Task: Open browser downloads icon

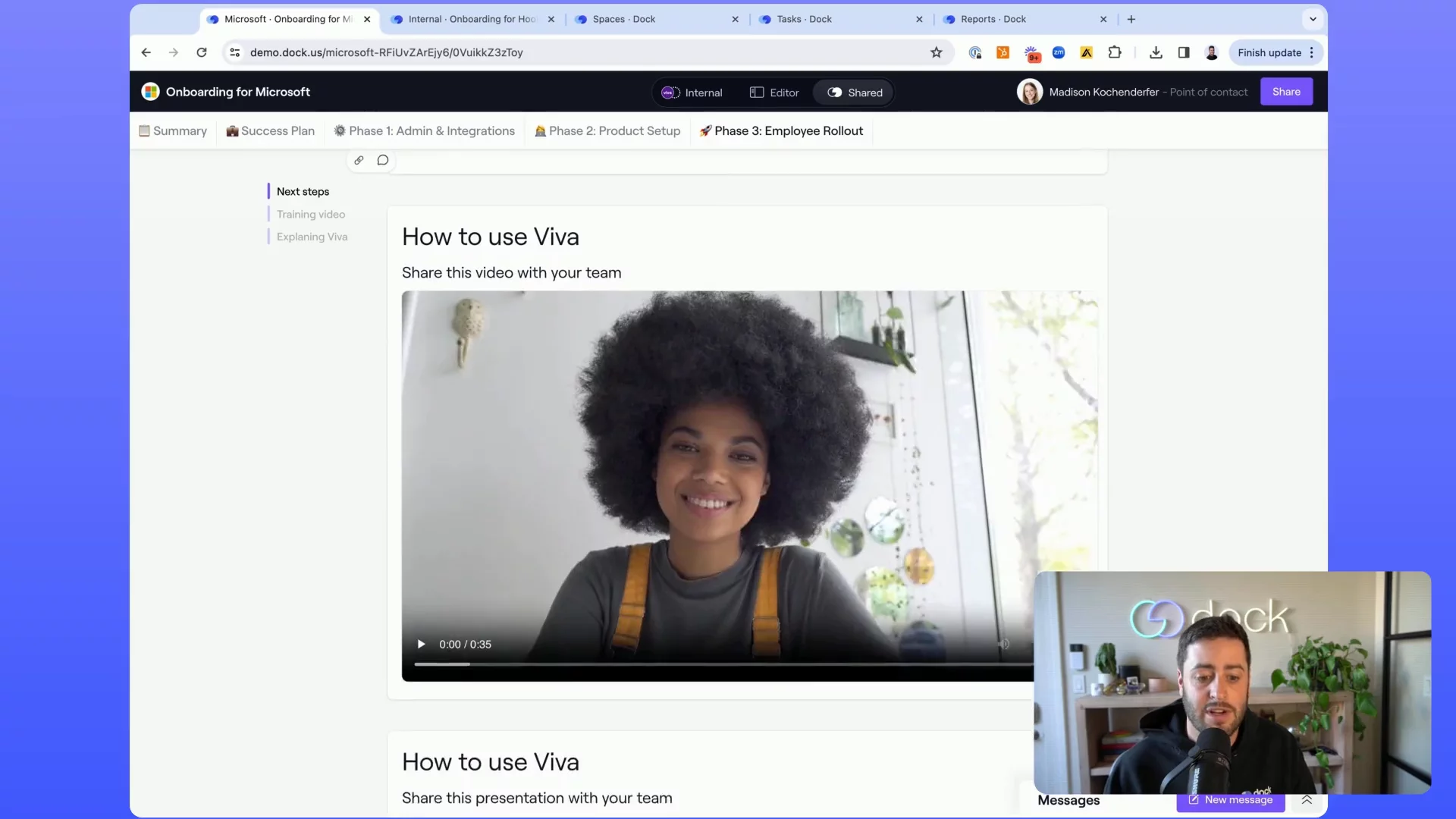Action: (x=1156, y=52)
